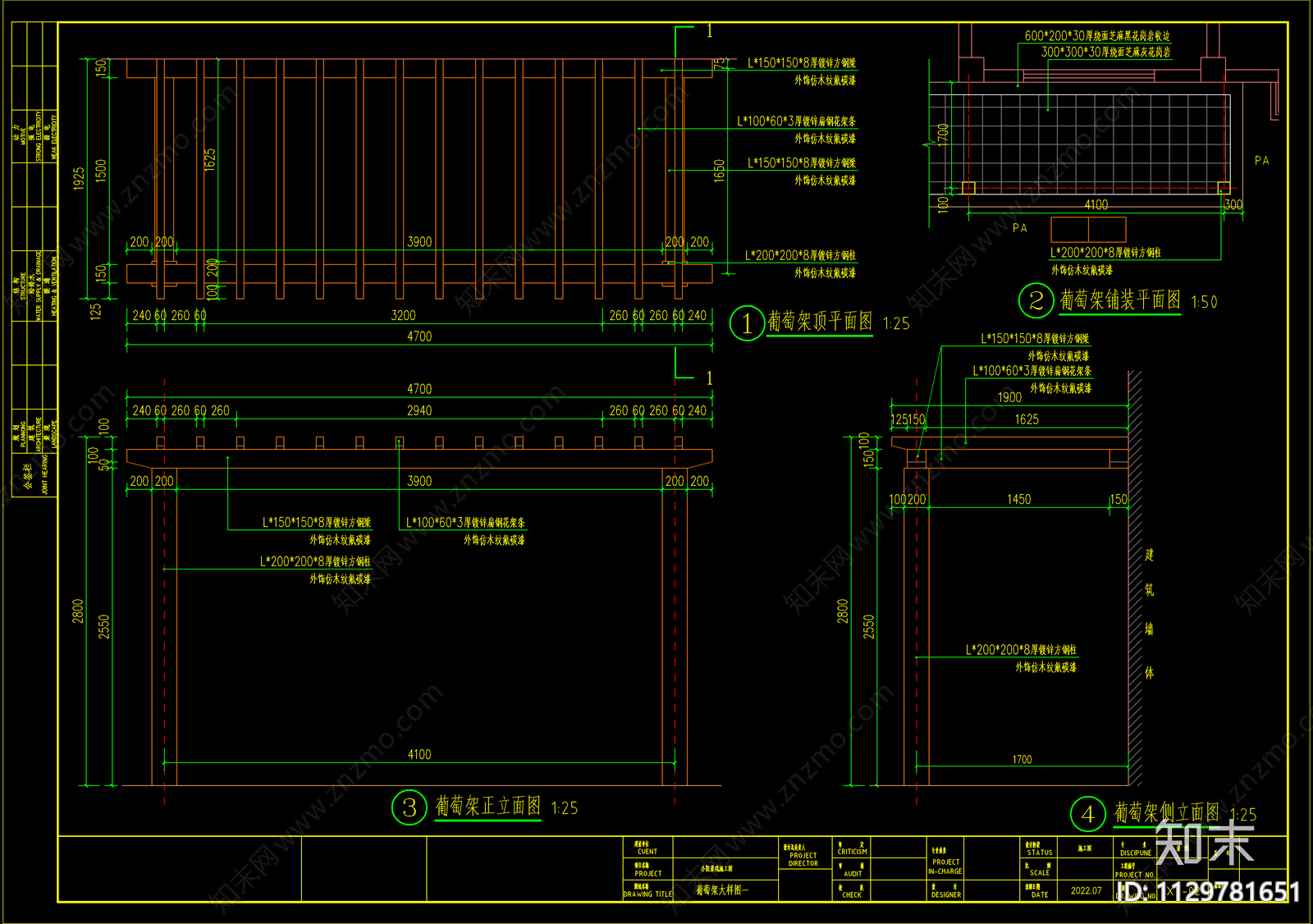1313x924 pixels.
Task: Click the 300*300*30 granite paving note
Action: (x=1106, y=52)
